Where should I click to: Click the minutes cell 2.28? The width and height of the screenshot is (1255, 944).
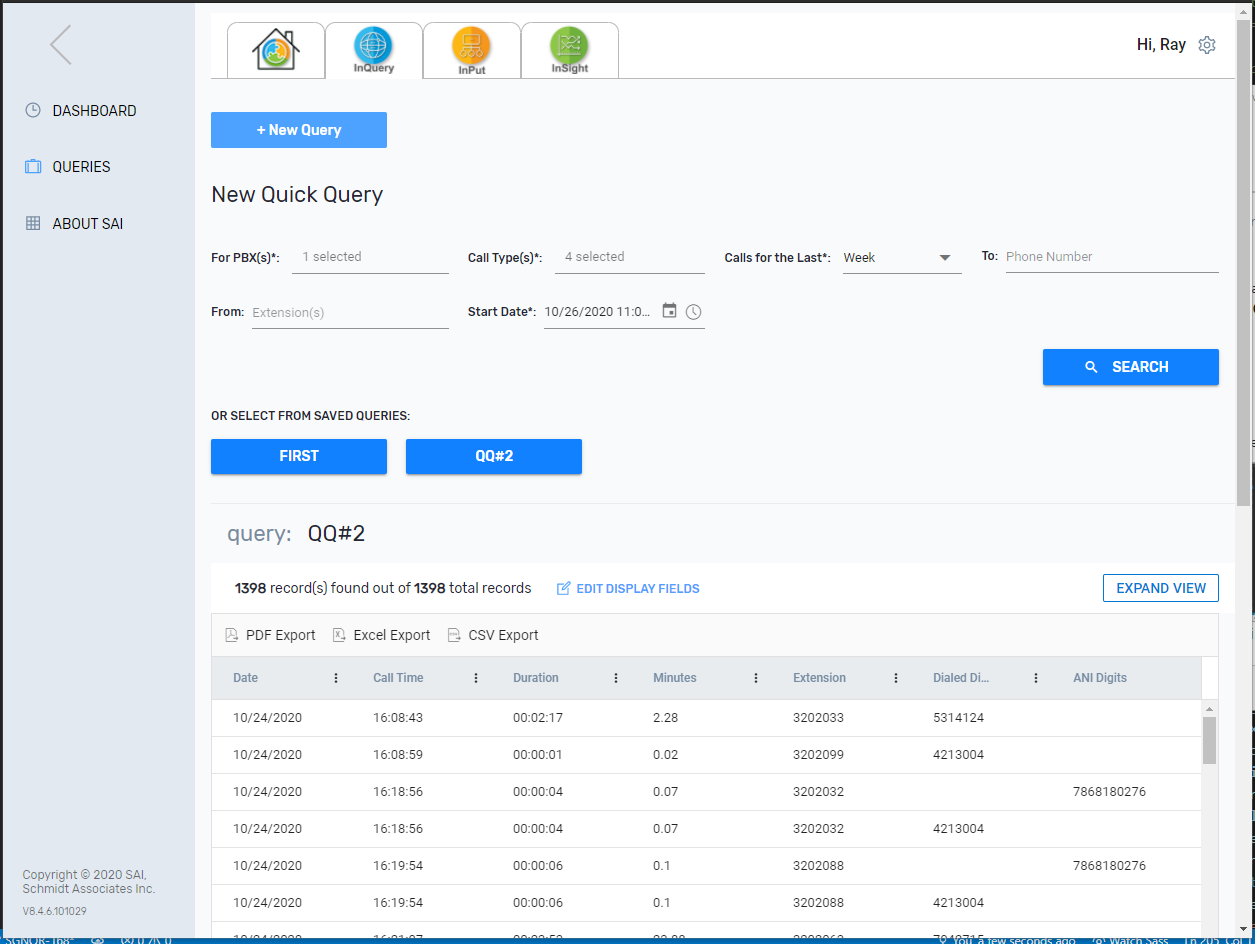pos(666,718)
